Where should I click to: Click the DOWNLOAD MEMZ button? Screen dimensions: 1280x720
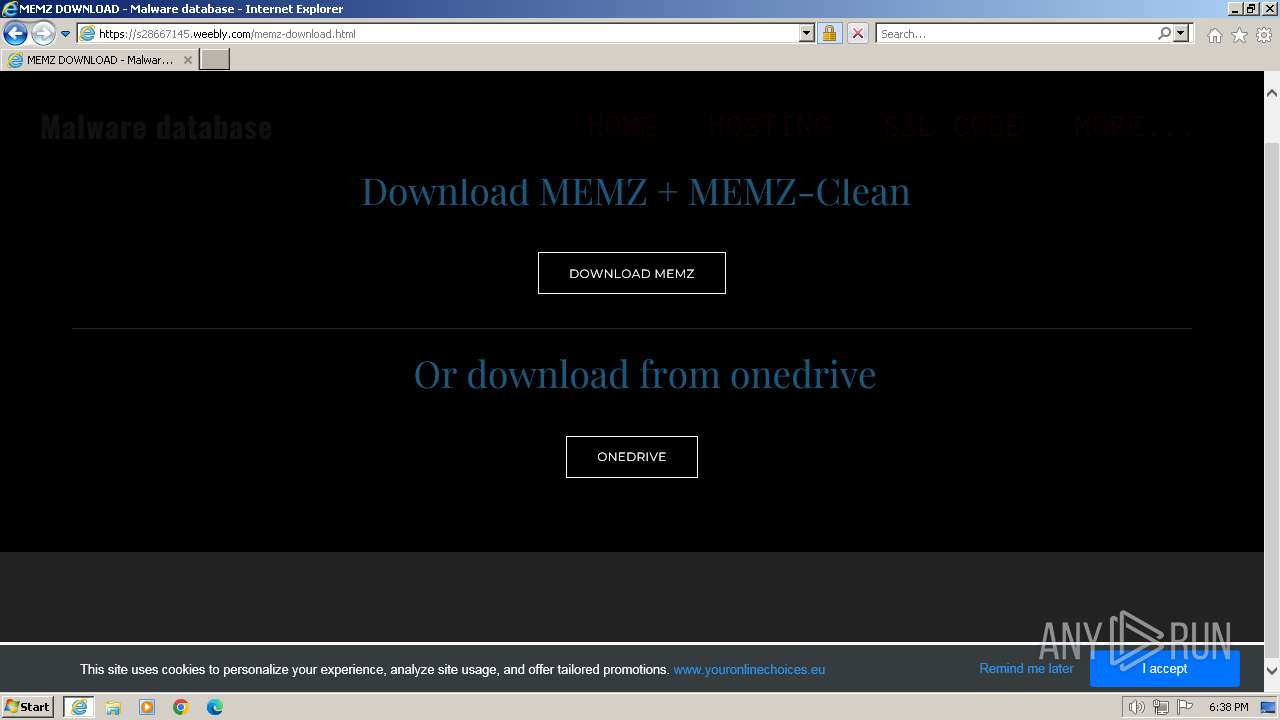click(x=632, y=273)
